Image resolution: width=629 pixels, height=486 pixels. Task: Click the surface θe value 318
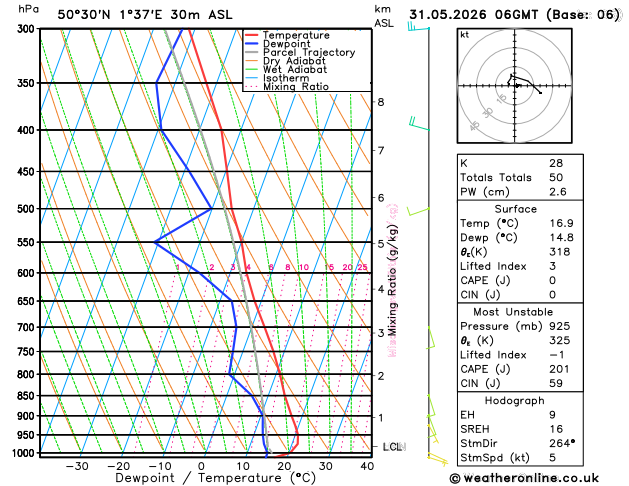[560, 252]
